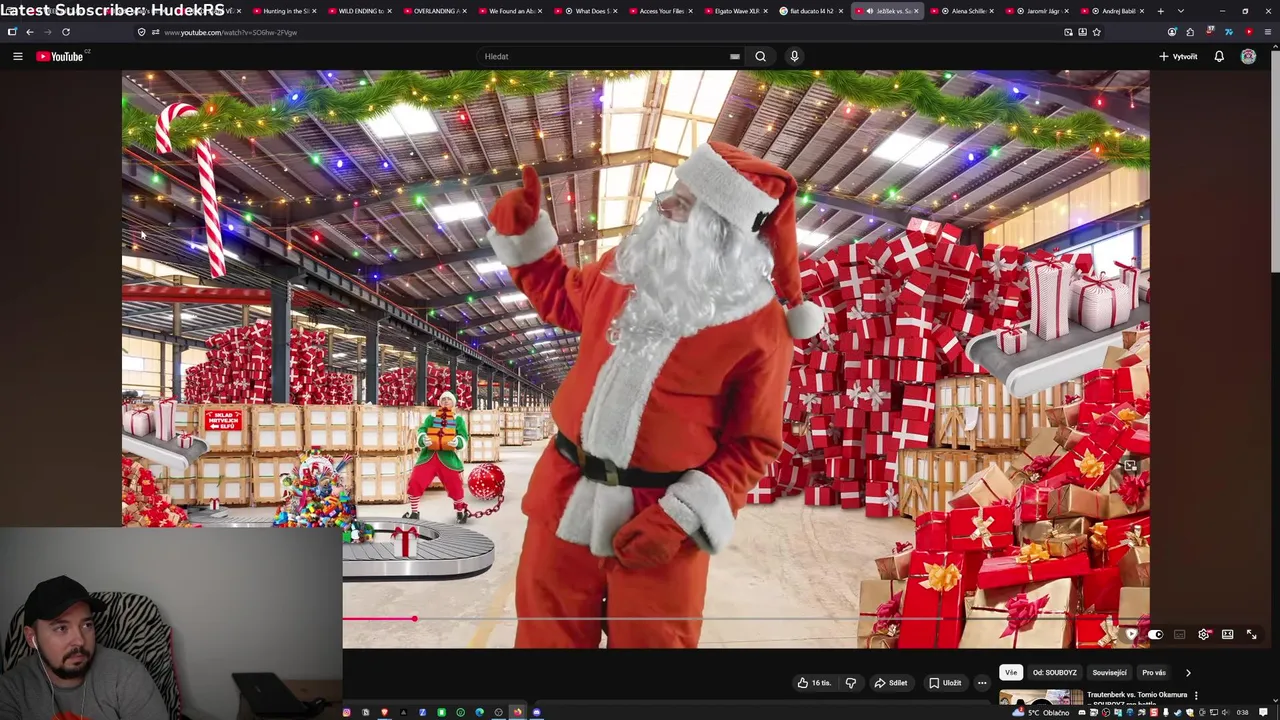Switch to the Elgato Wave XLR tab

pos(737,11)
